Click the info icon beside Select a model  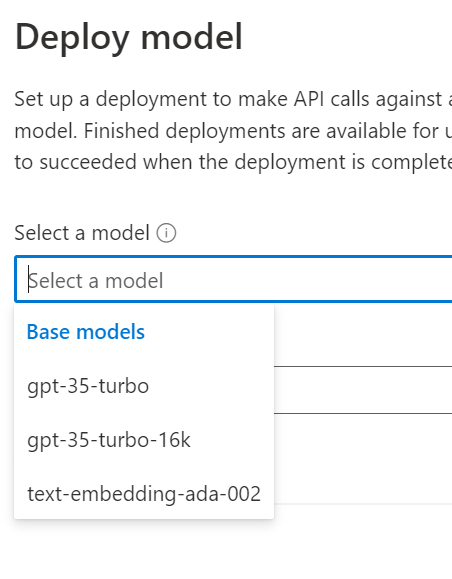click(166, 233)
